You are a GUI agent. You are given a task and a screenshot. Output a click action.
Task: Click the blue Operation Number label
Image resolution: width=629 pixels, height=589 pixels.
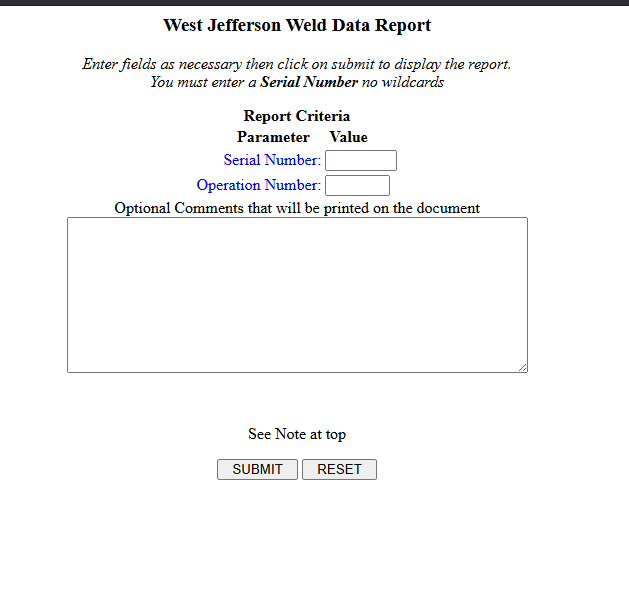point(258,185)
